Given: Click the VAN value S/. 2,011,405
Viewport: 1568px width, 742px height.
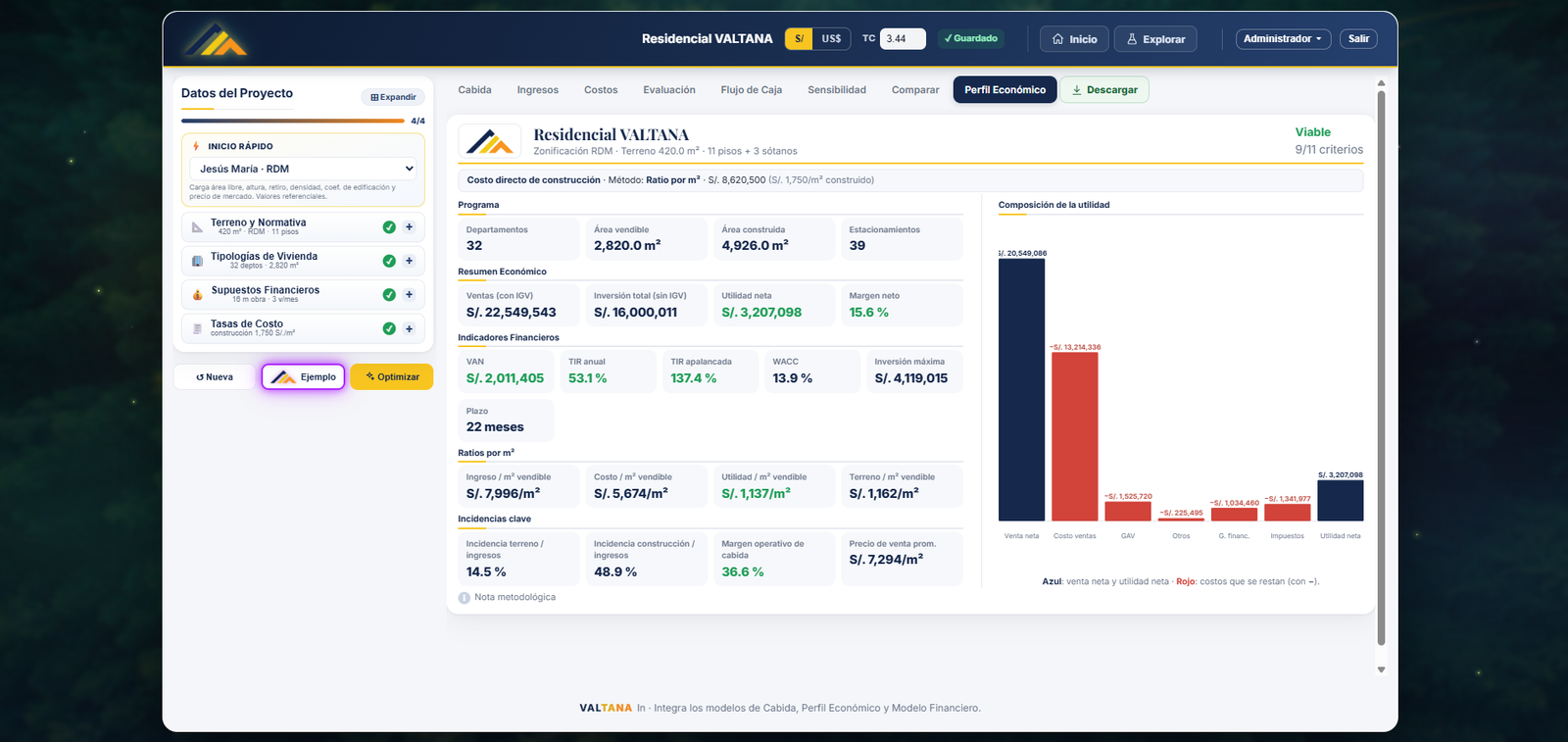Looking at the screenshot, I should (x=505, y=378).
